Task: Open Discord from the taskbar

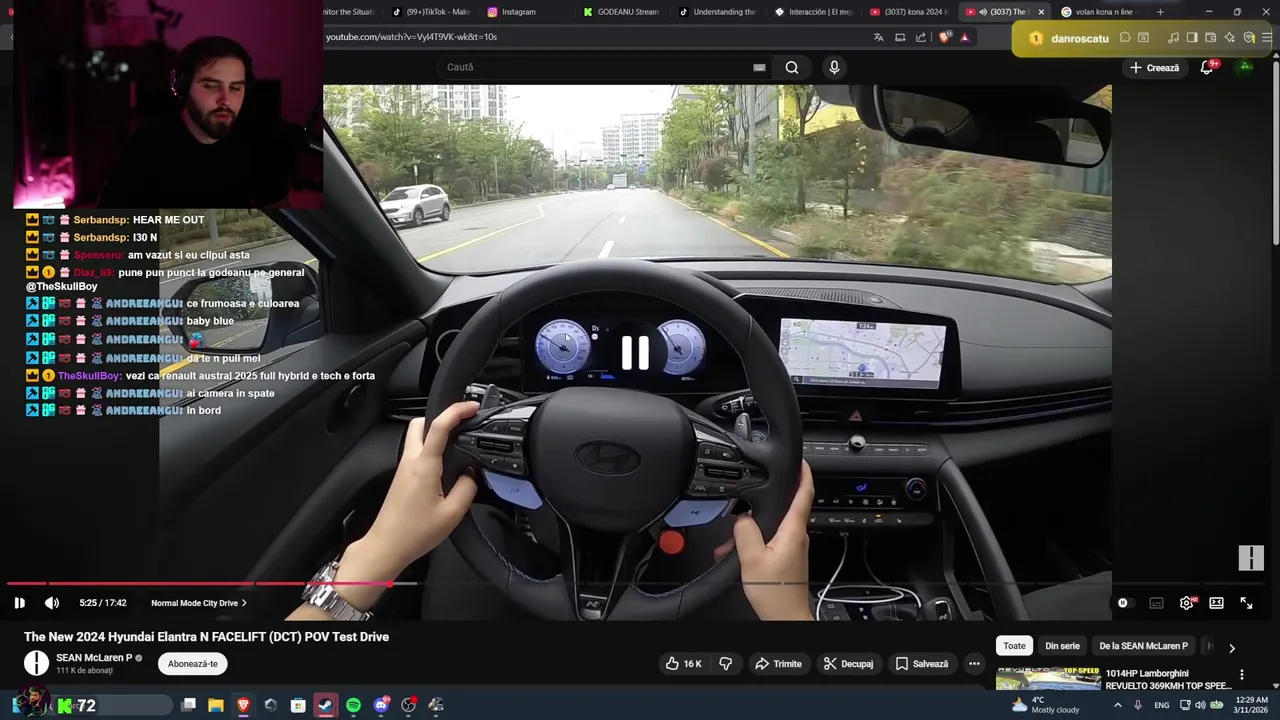Action: (381, 705)
